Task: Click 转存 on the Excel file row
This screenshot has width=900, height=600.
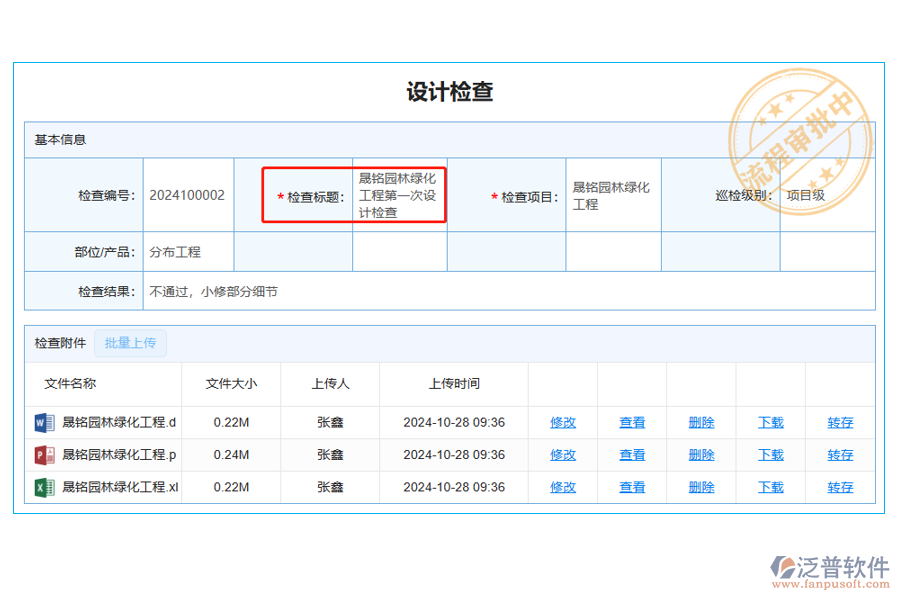Action: click(840, 487)
